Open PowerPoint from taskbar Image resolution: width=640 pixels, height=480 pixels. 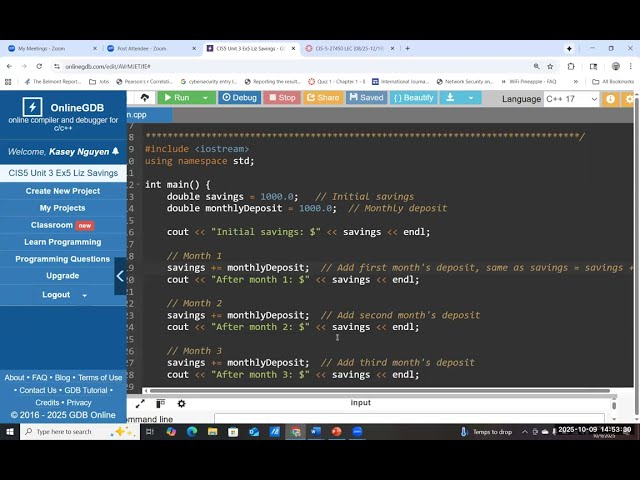click(x=336, y=432)
